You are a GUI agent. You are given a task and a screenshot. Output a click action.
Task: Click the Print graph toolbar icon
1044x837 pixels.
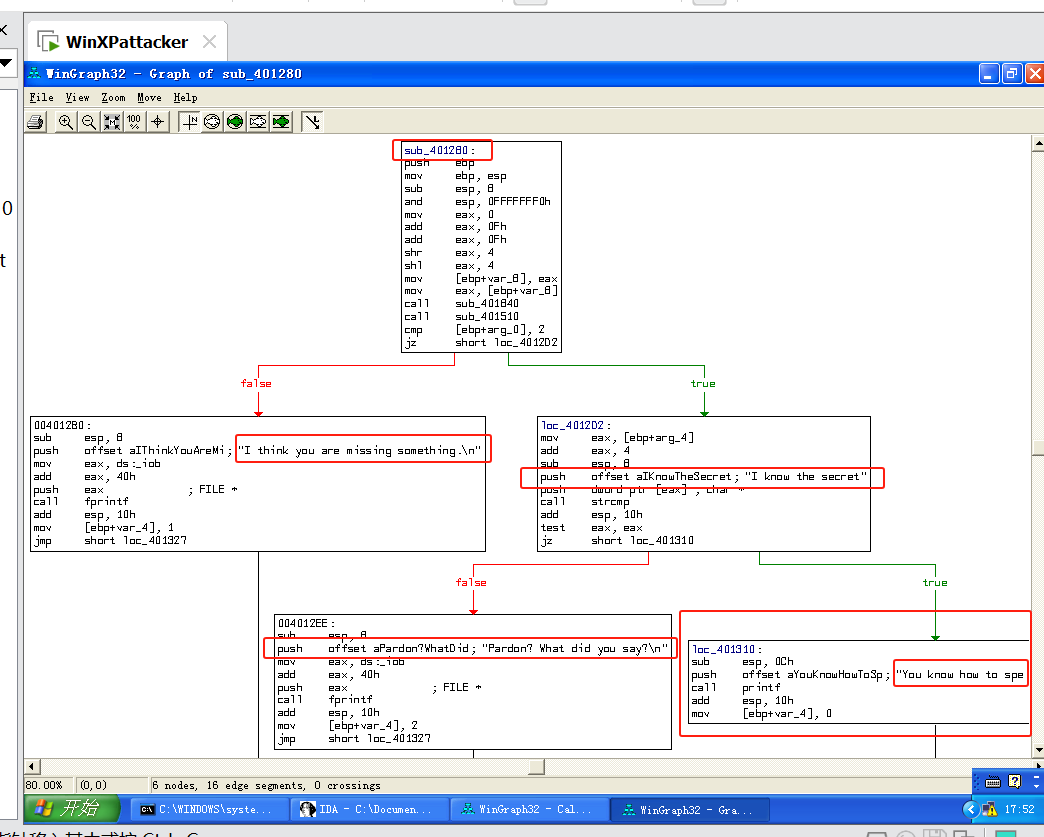[35, 122]
